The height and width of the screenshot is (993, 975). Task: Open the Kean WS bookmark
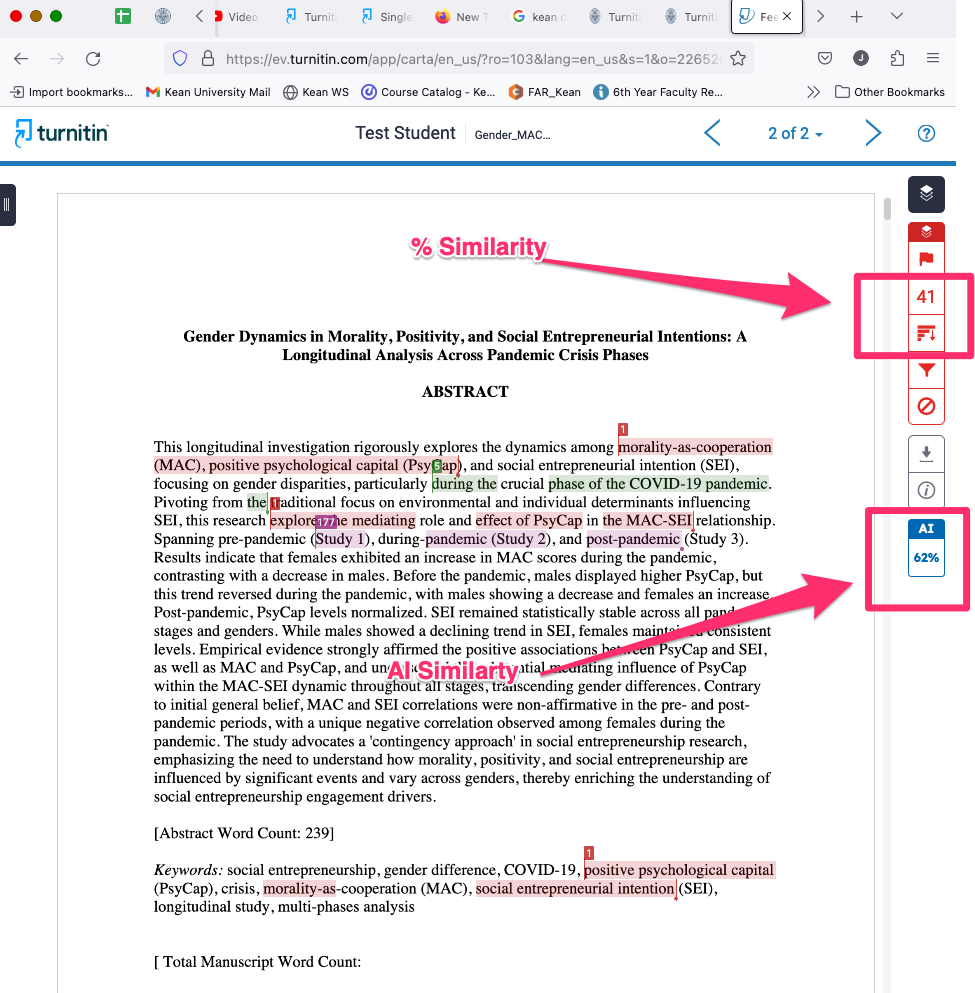(x=316, y=92)
